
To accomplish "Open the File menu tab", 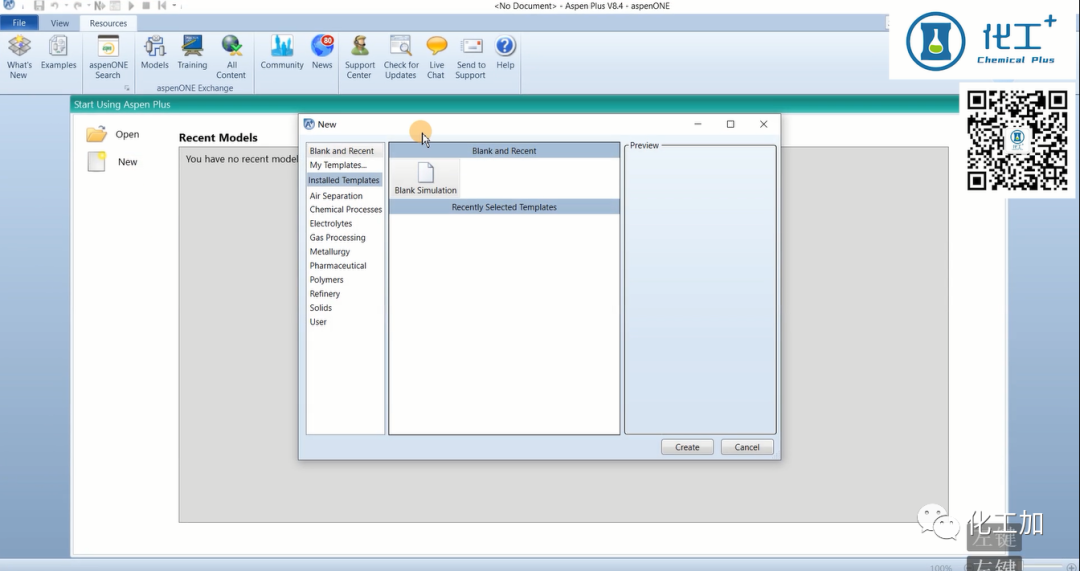I will 20,23.
